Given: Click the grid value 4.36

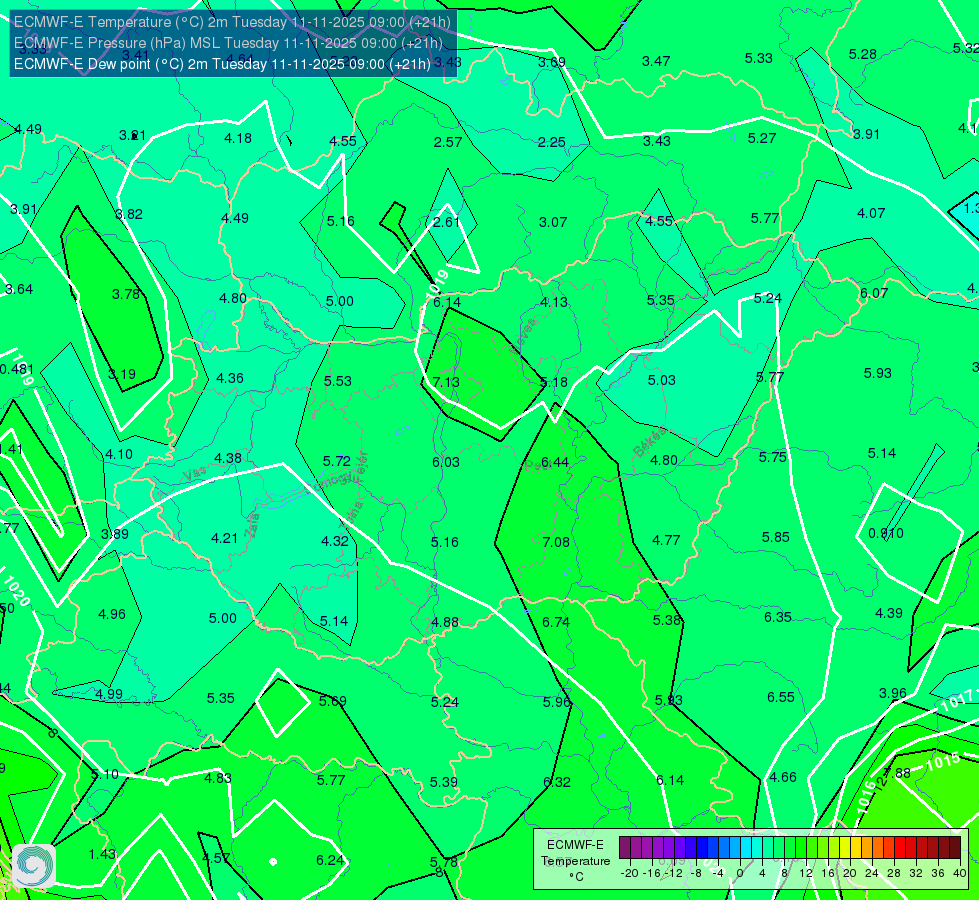Looking at the screenshot, I should point(230,378).
